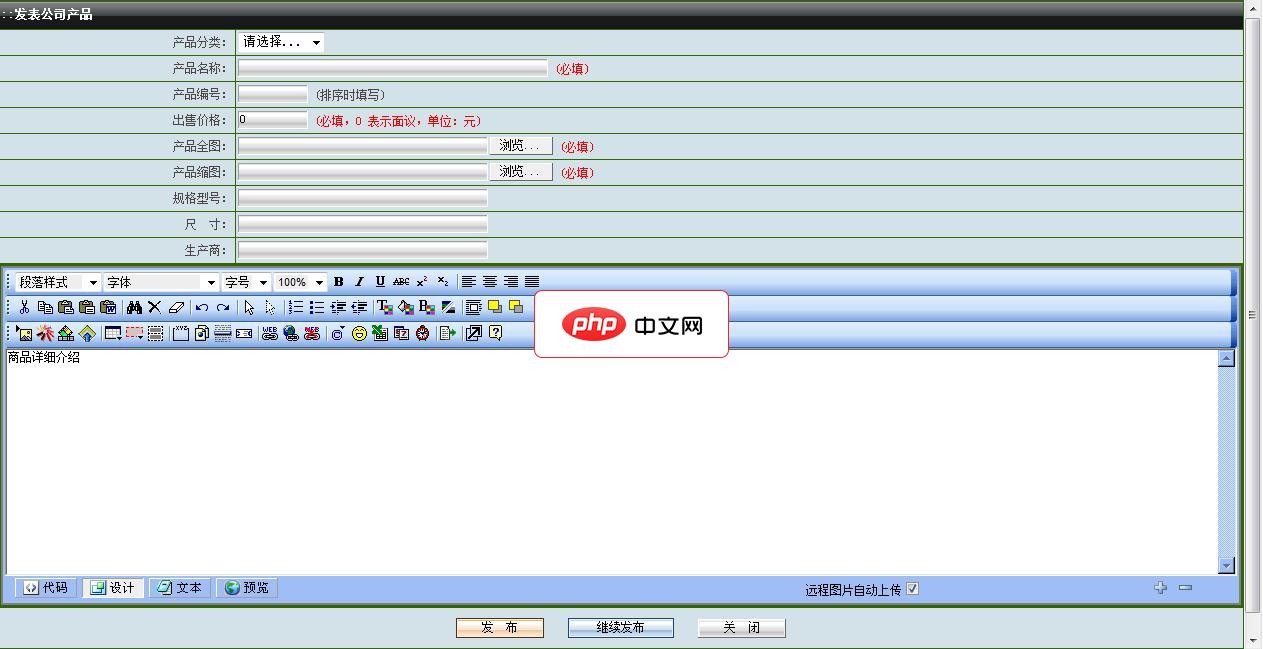Open the Find icon (binoculars) in toolbar
Image resolution: width=1263 pixels, height=649 pixels.
(x=134, y=307)
